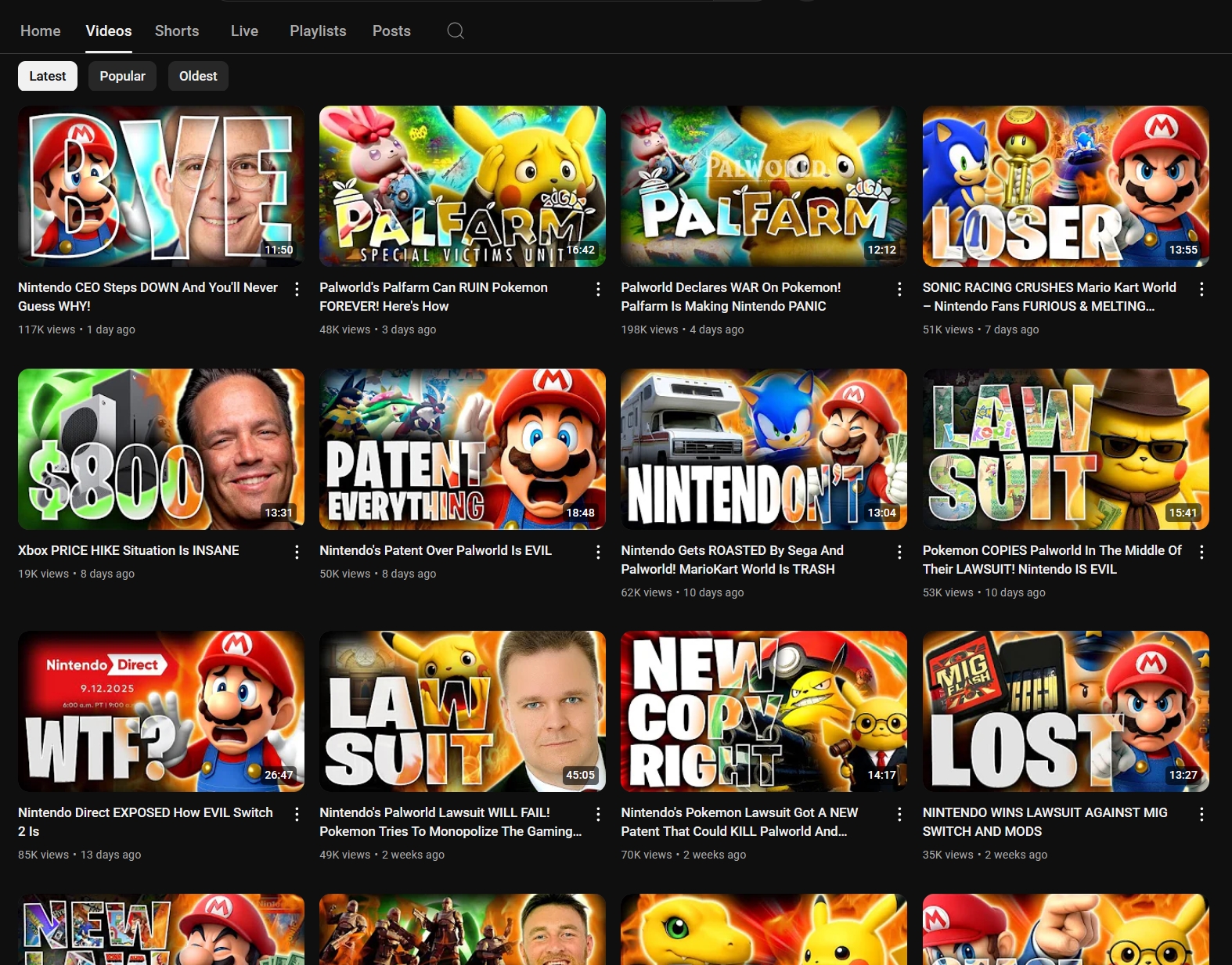The image size is (1232, 965).
Task: Click '62K views • 10 days ago' text
Action: pyautogui.click(x=683, y=592)
